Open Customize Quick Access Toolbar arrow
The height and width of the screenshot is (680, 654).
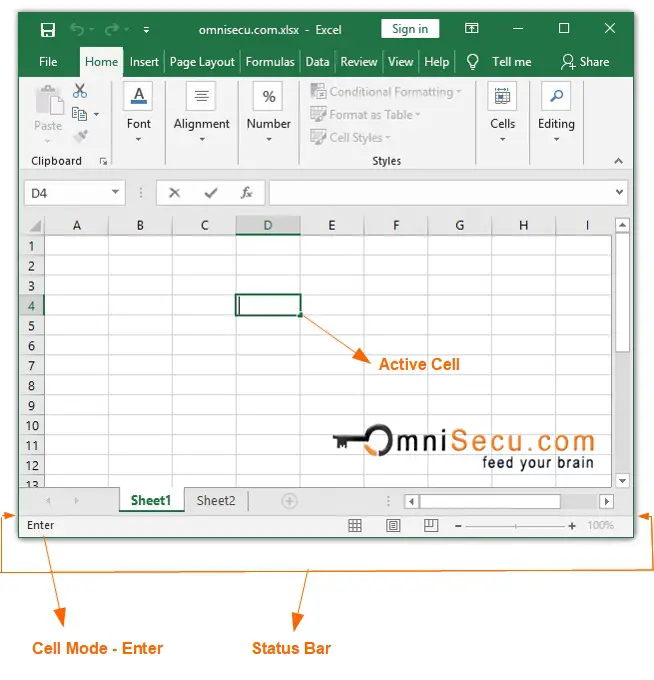(x=146, y=30)
